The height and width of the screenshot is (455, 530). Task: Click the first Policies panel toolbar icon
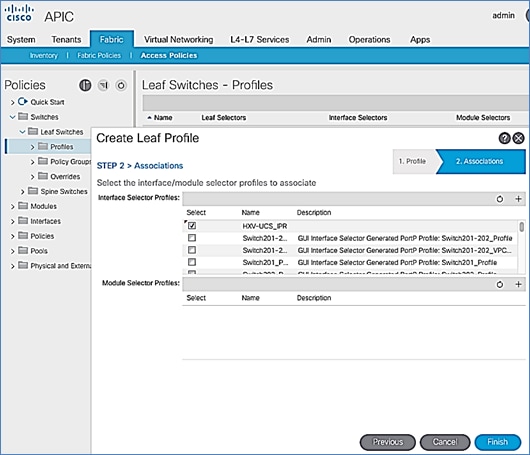coord(85,85)
